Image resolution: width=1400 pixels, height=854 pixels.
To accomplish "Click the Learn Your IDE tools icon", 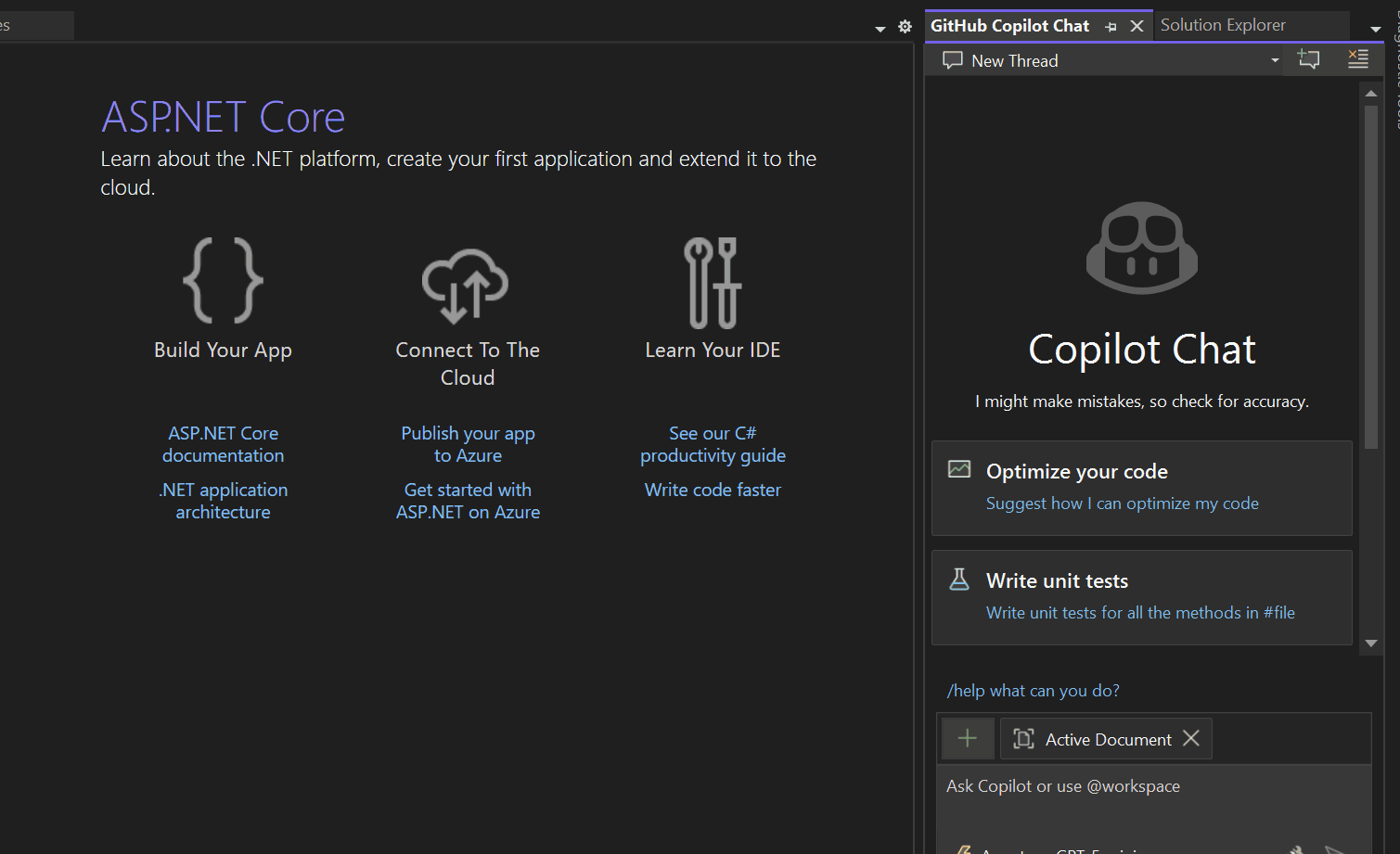I will tap(713, 283).
